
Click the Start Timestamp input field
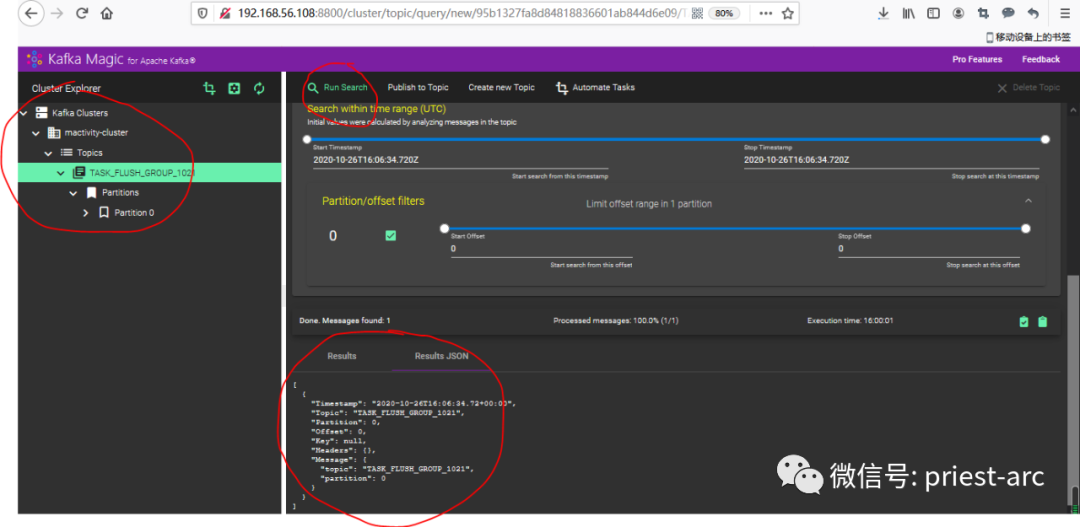[460, 160]
